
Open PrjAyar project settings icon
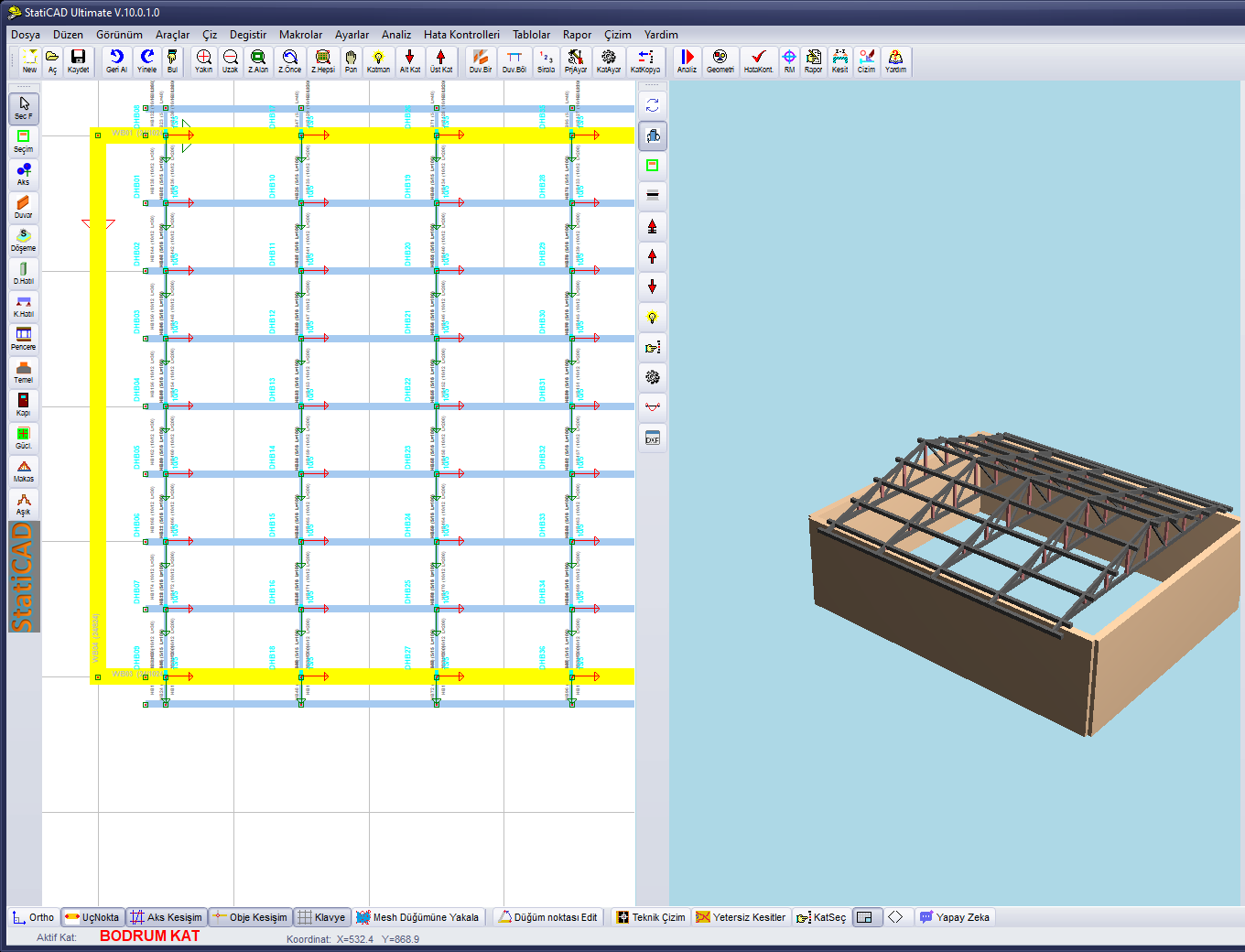pyautogui.click(x=576, y=61)
